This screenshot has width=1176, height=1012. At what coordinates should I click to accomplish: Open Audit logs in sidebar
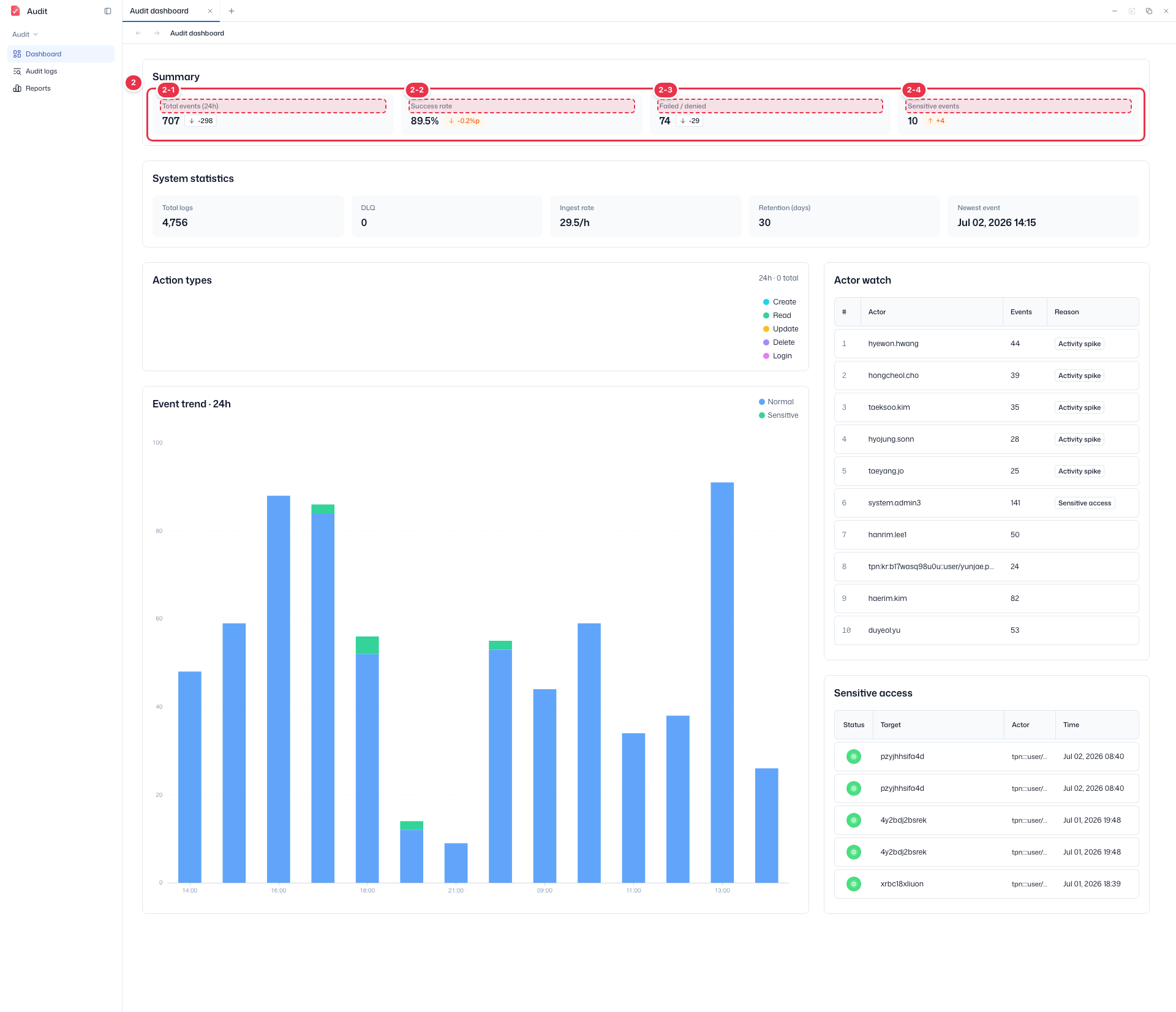[x=61, y=71]
